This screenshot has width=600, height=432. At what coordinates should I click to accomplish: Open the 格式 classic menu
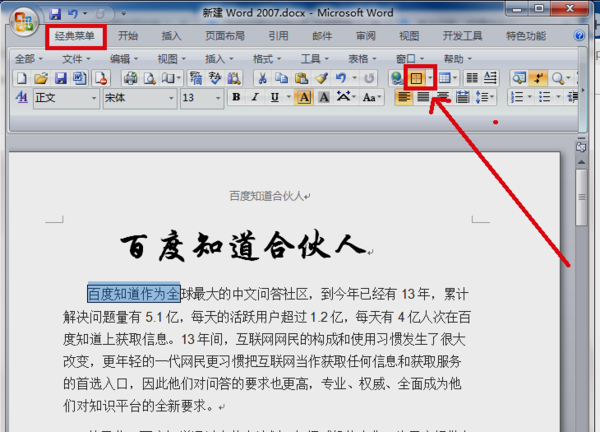pos(266,59)
